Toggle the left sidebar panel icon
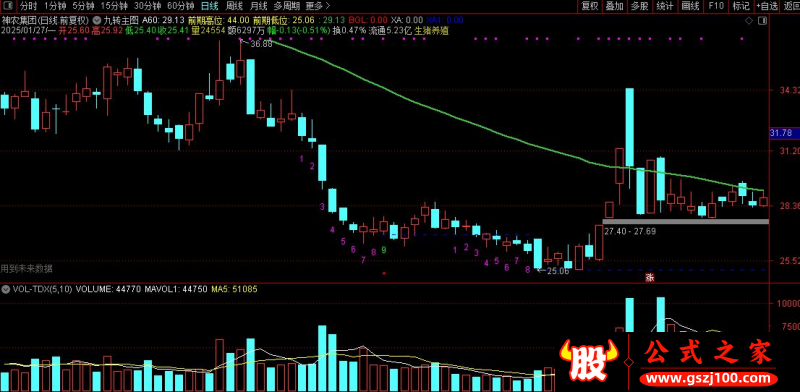This screenshot has width=800, height=392. [x=9, y=6]
